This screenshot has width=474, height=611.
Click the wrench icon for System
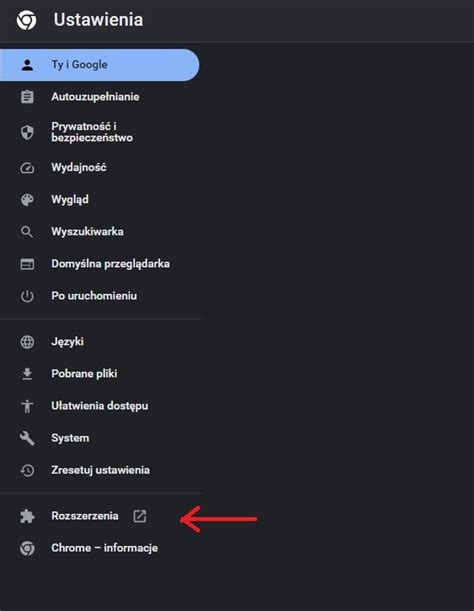click(27, 438)
